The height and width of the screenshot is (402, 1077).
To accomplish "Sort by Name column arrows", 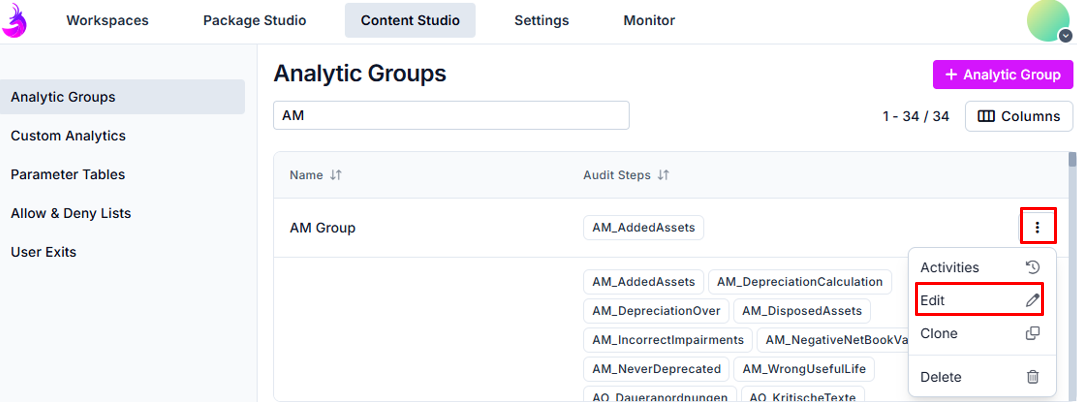I will coord(336,175).
